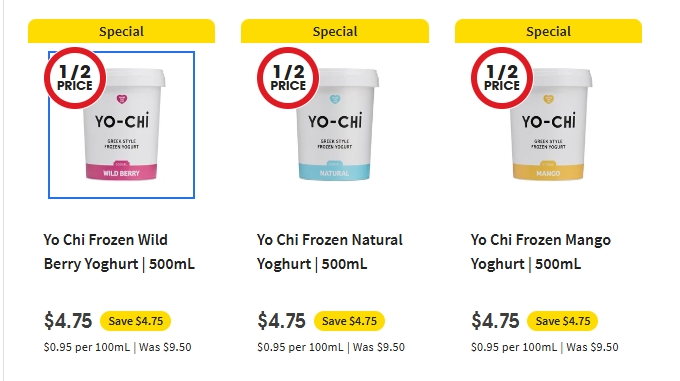Click the Save $4.75 tag for Wild Berry
The image size is (680, 381).
click(136, 321)
